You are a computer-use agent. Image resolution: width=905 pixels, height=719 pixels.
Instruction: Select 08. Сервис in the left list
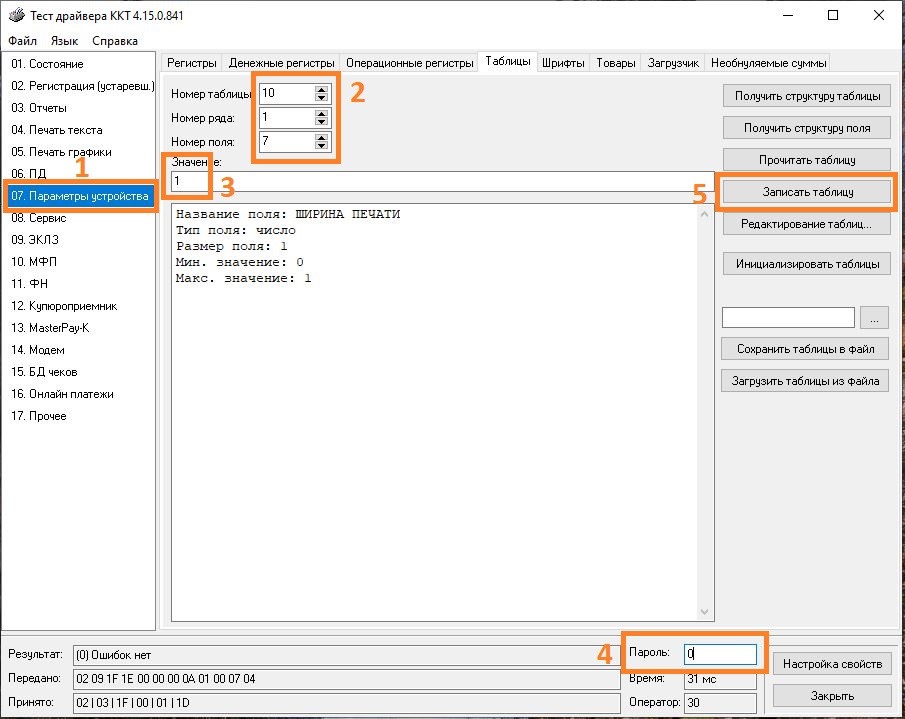pos(39,218)
